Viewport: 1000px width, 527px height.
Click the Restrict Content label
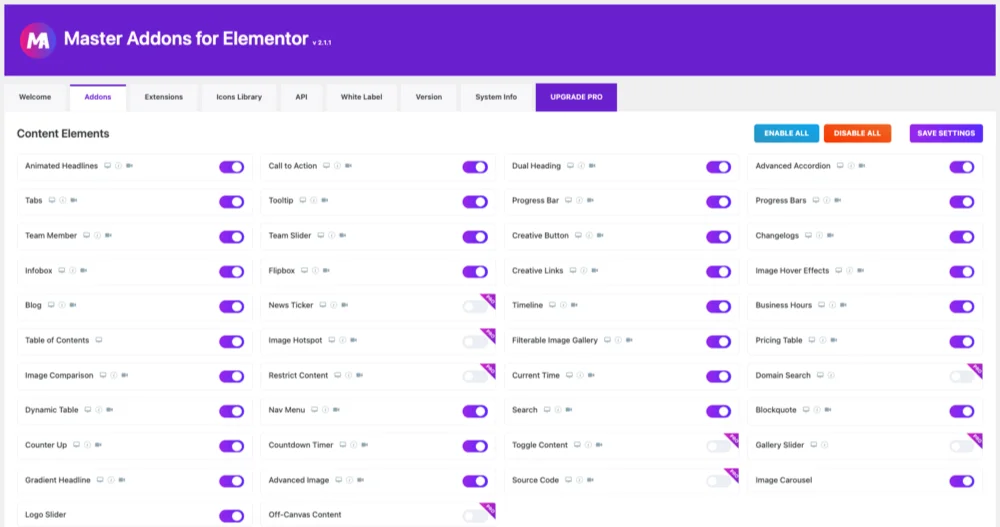(298, 376)
